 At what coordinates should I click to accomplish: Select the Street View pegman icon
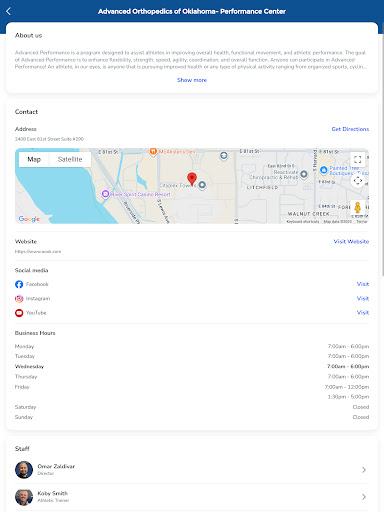coord(358,207)
